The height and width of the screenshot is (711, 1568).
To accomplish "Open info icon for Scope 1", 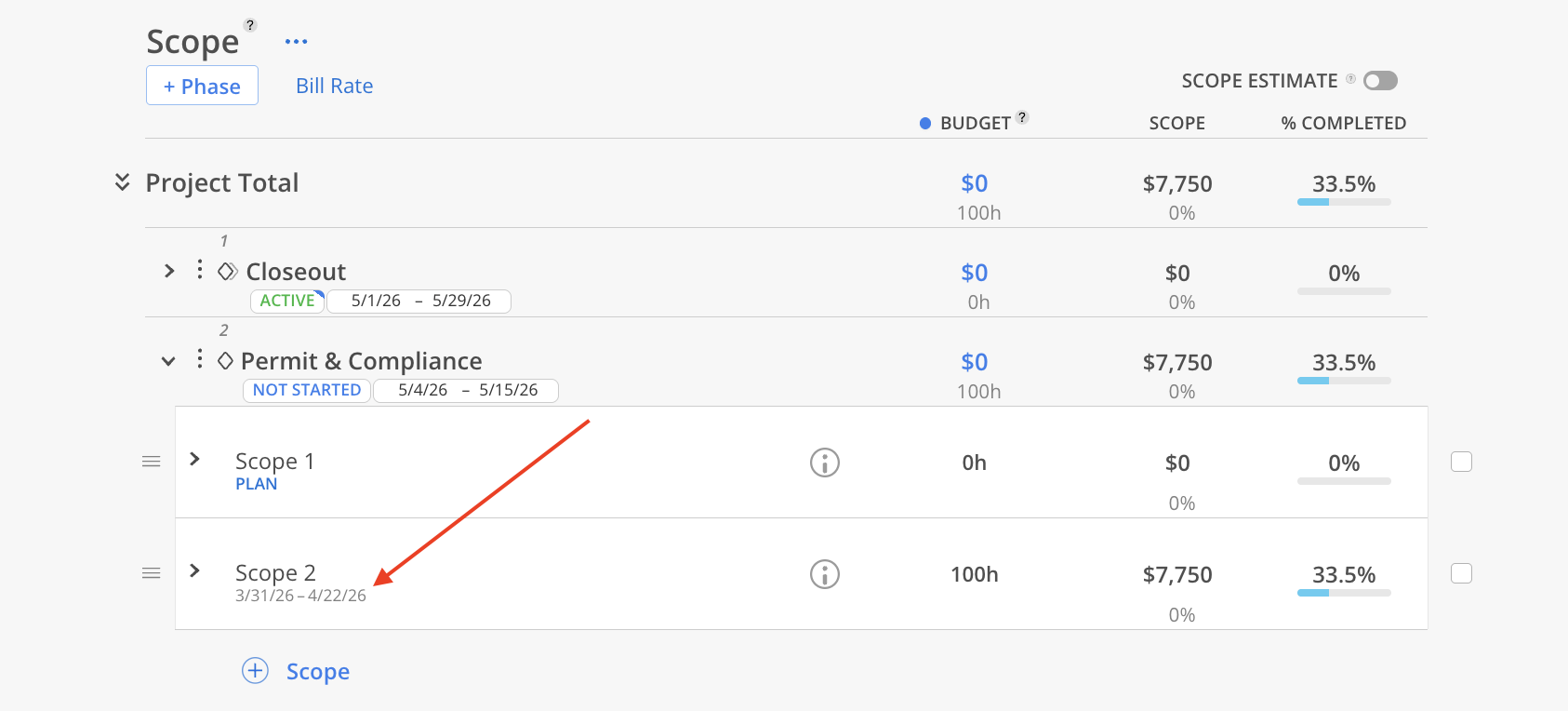I will [x=825, y=463].
